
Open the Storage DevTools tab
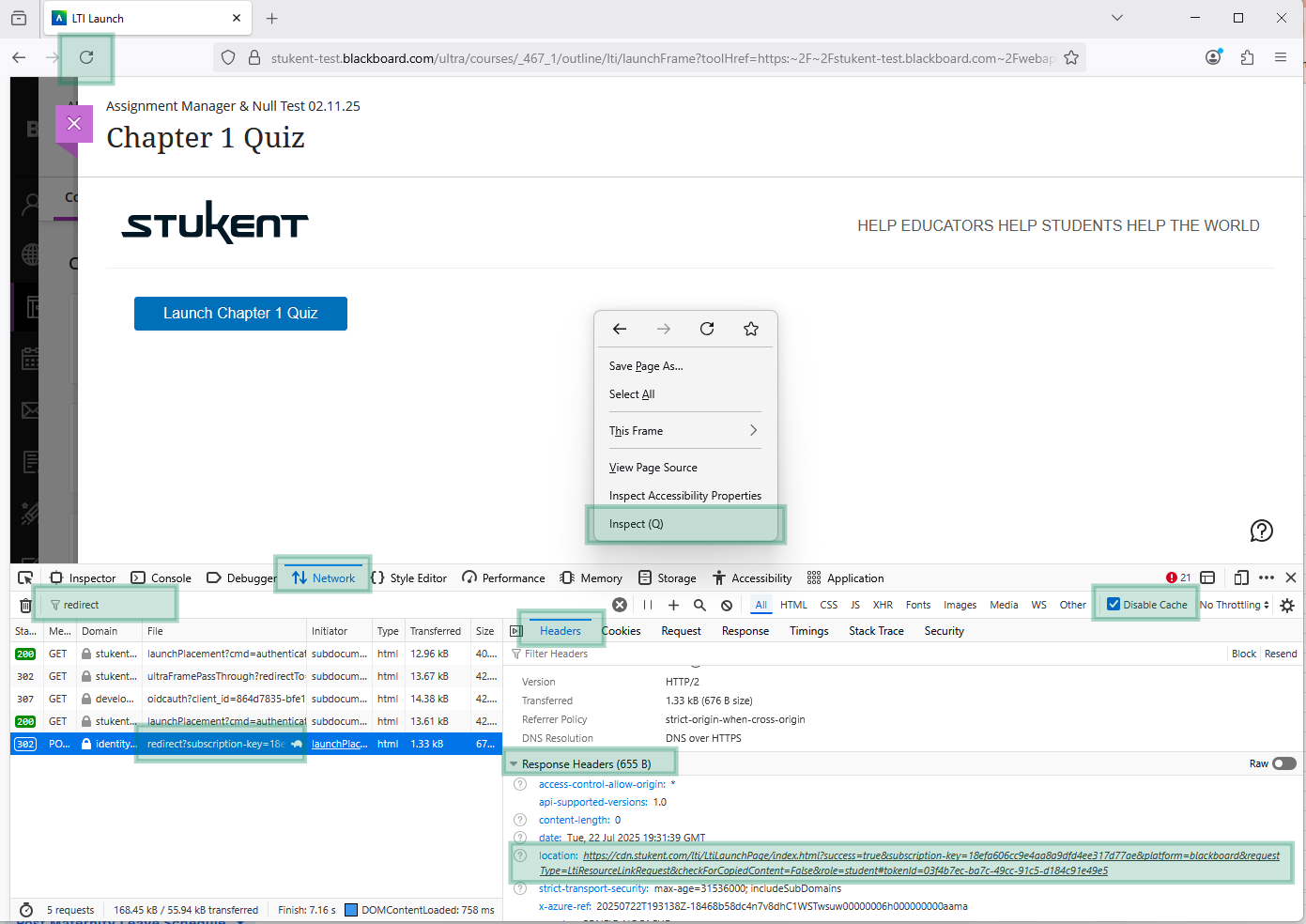tap(667, 577)
